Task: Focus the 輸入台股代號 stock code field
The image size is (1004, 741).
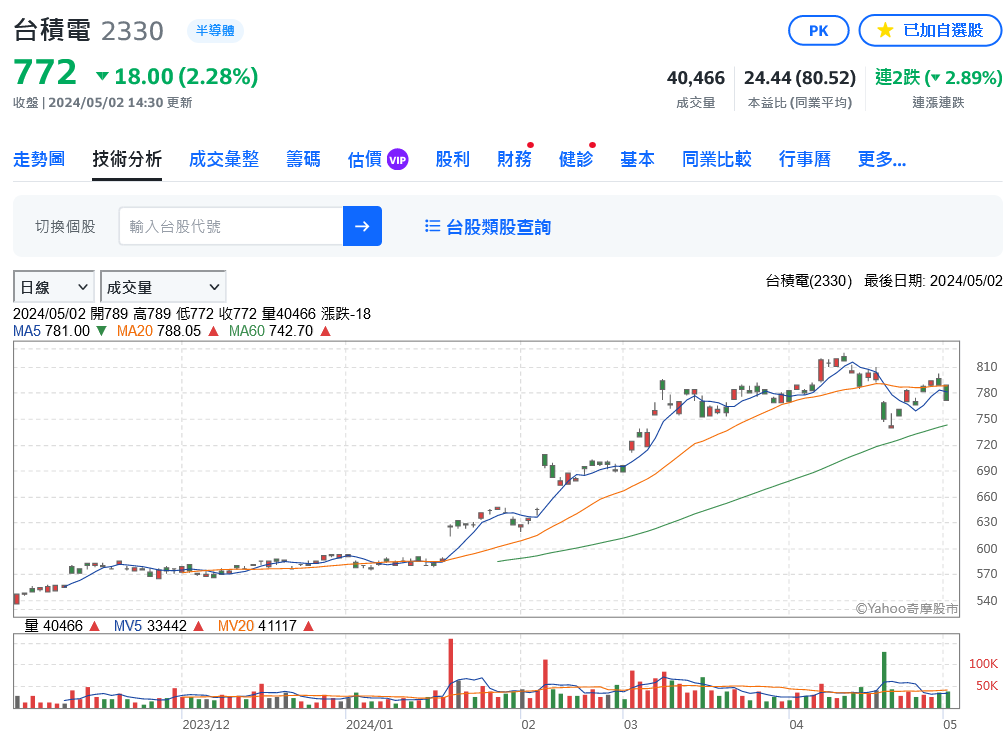Action: click(231, 226)
